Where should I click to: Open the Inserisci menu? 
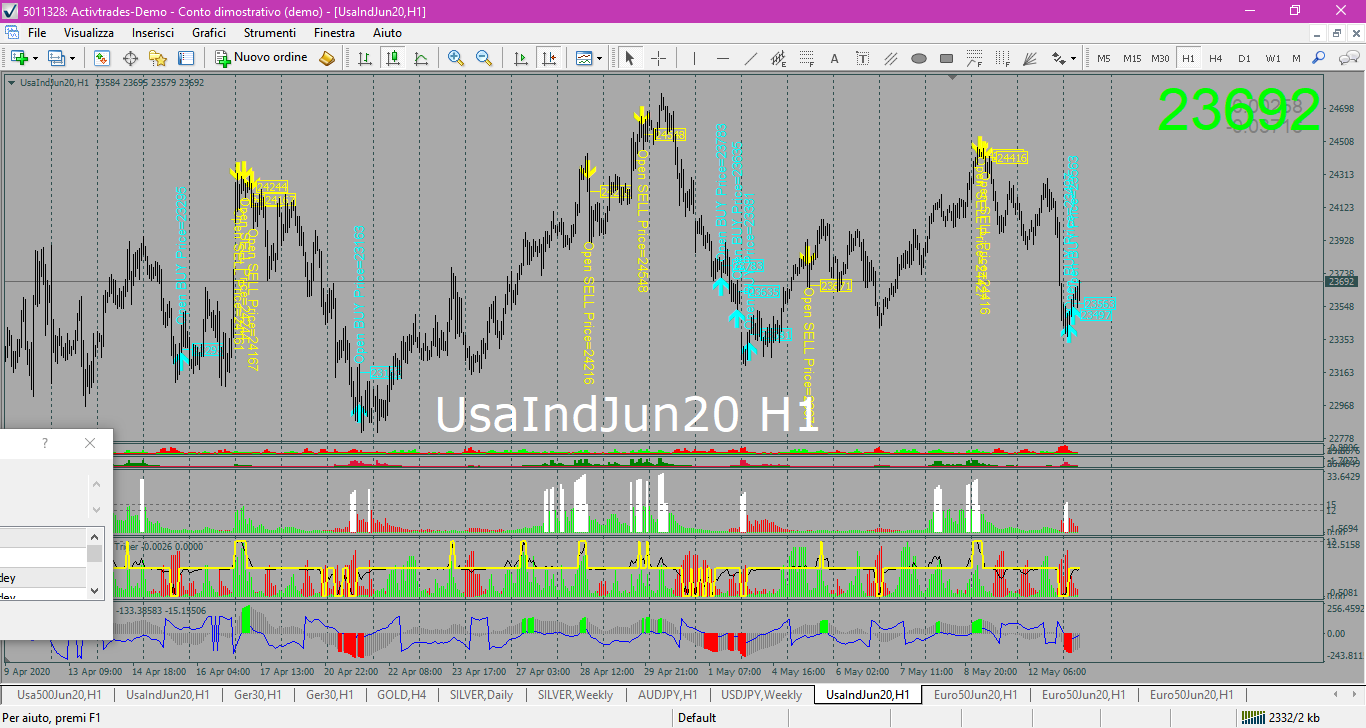[153, 33]
